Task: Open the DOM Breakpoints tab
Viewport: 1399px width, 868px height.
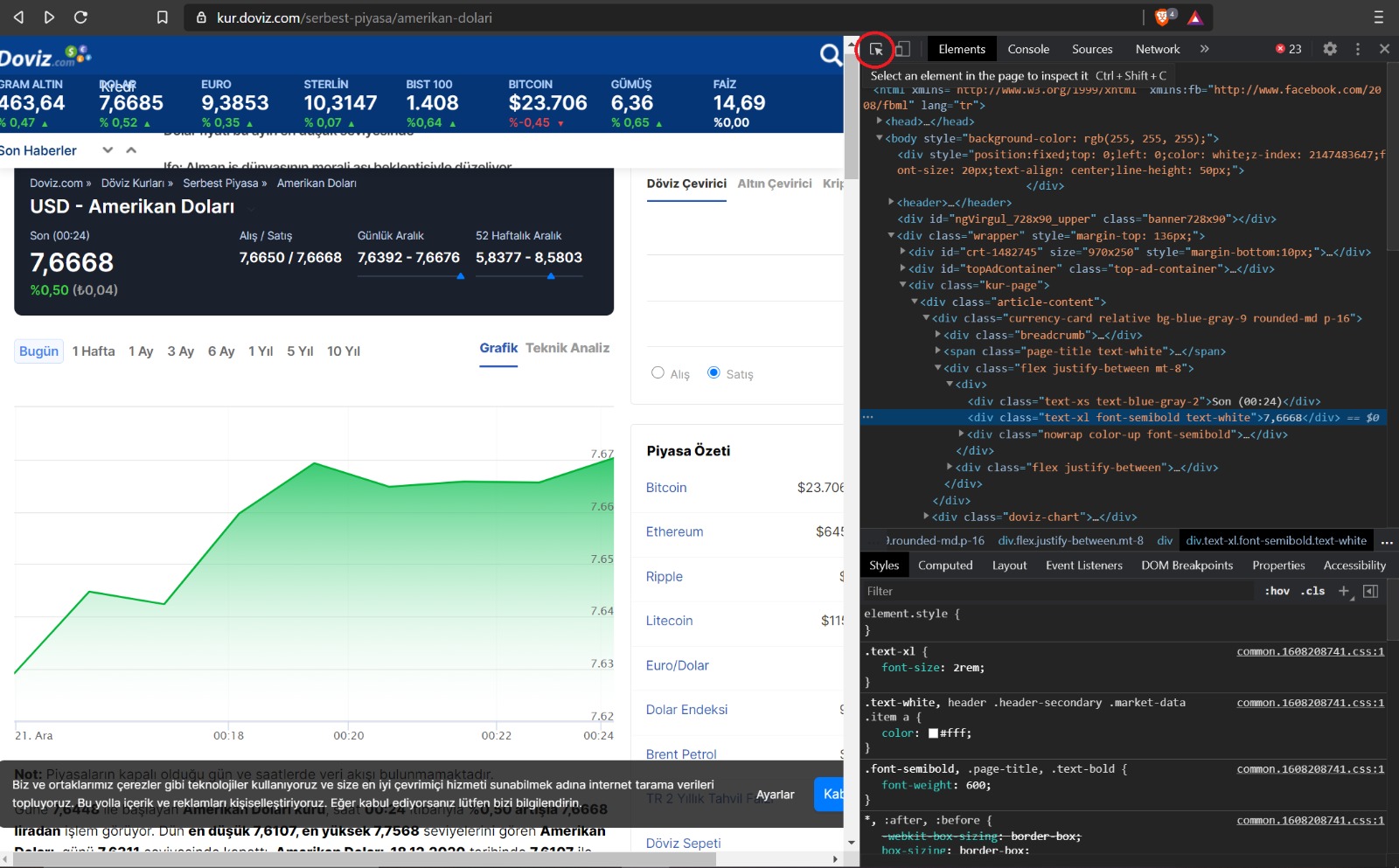Action: [1187, 566]
